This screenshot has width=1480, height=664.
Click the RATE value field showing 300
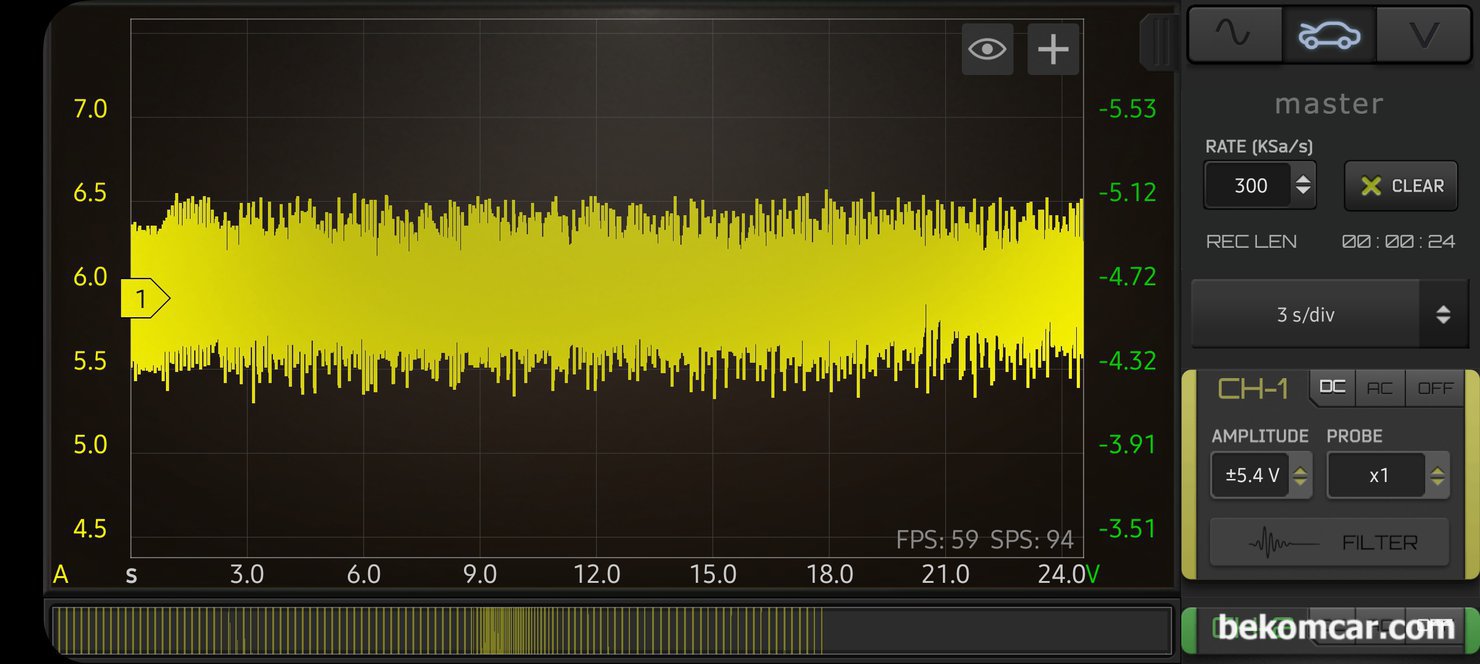click(x=1249, y=186)
